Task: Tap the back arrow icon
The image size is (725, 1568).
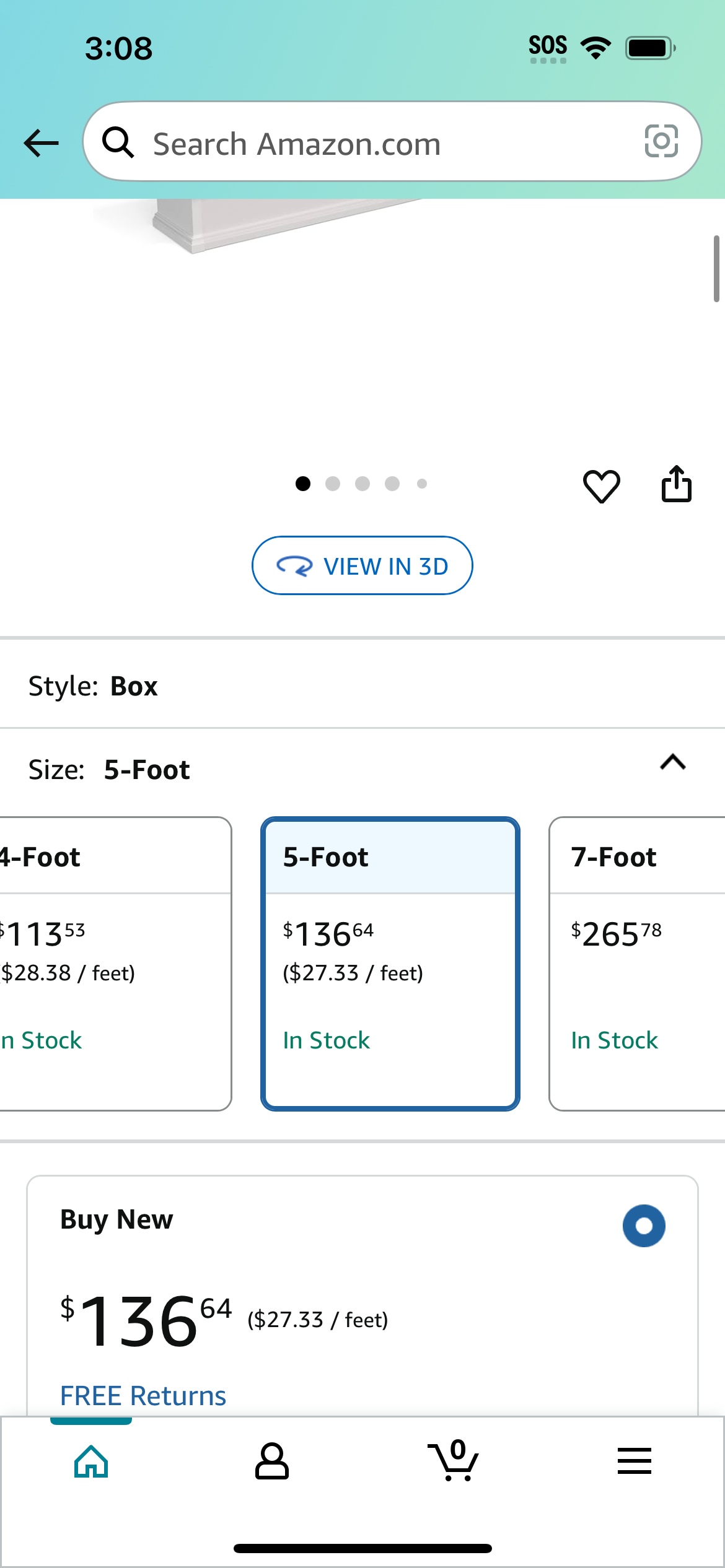Action: coord(41,143)
